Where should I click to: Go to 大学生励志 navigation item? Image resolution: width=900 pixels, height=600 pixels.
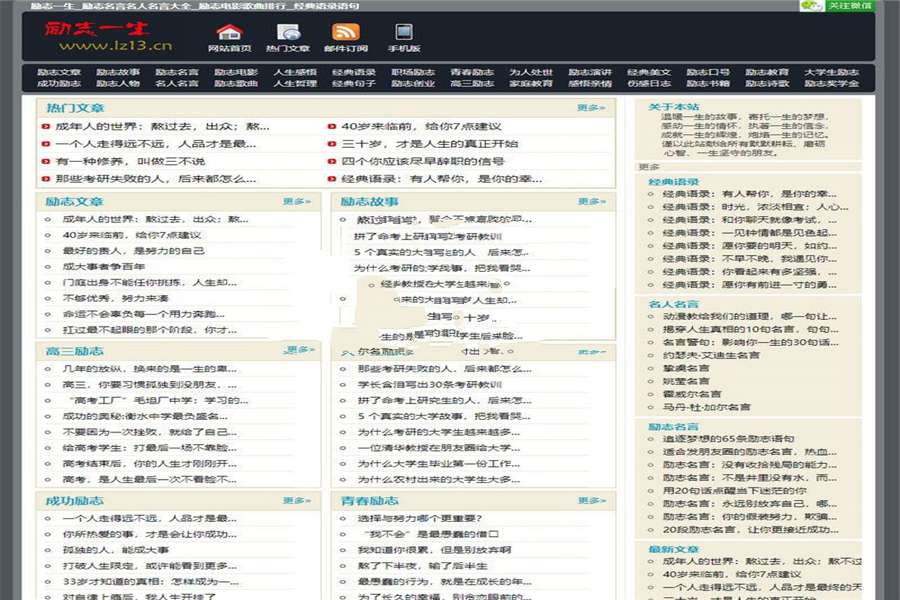click(x=830, y=72)
